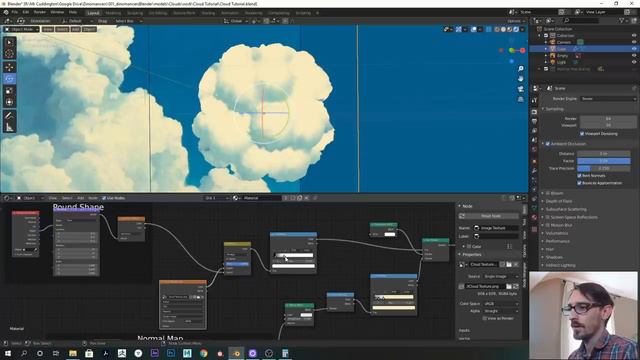Viewport: 640px width, 360px height.
Task: Select wireframe viewport shading mode
Action: (x=497, y=29)
